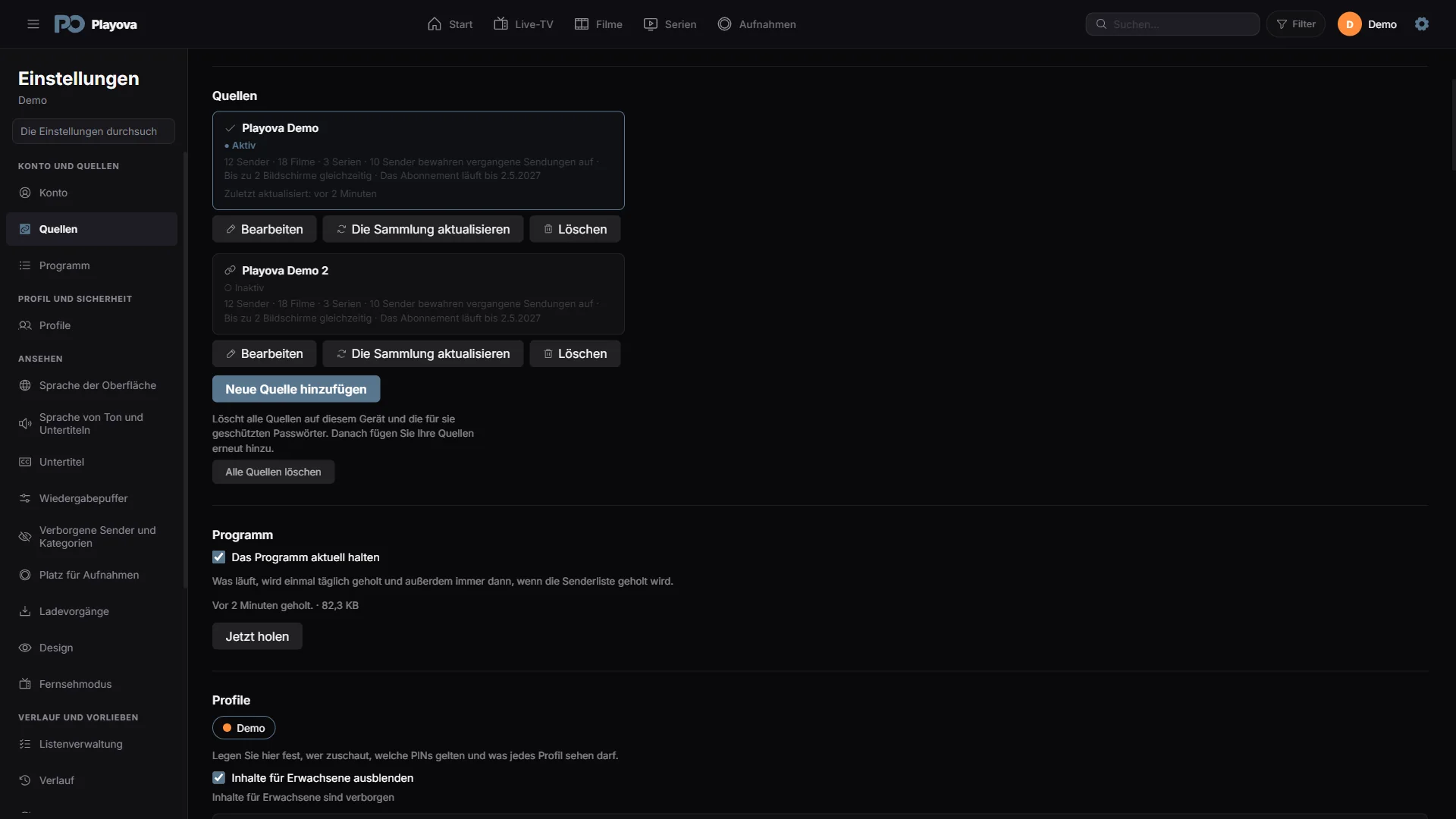Click the settings search input in sidebar

(94, 131)
